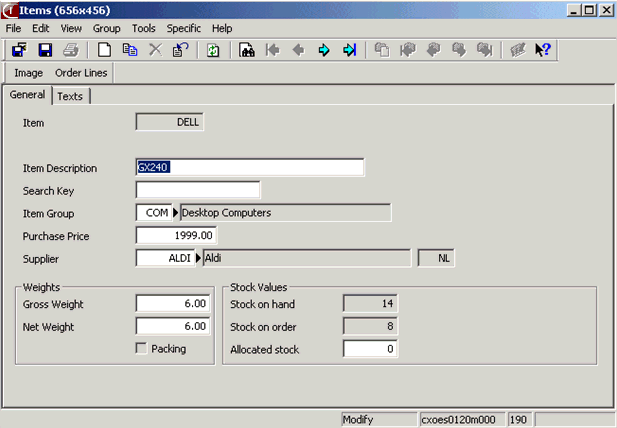Image resolution: width=617 pixels, height=428 pixels.
Task: Click the What's This help pointer icon
Action: click(543, 50)
